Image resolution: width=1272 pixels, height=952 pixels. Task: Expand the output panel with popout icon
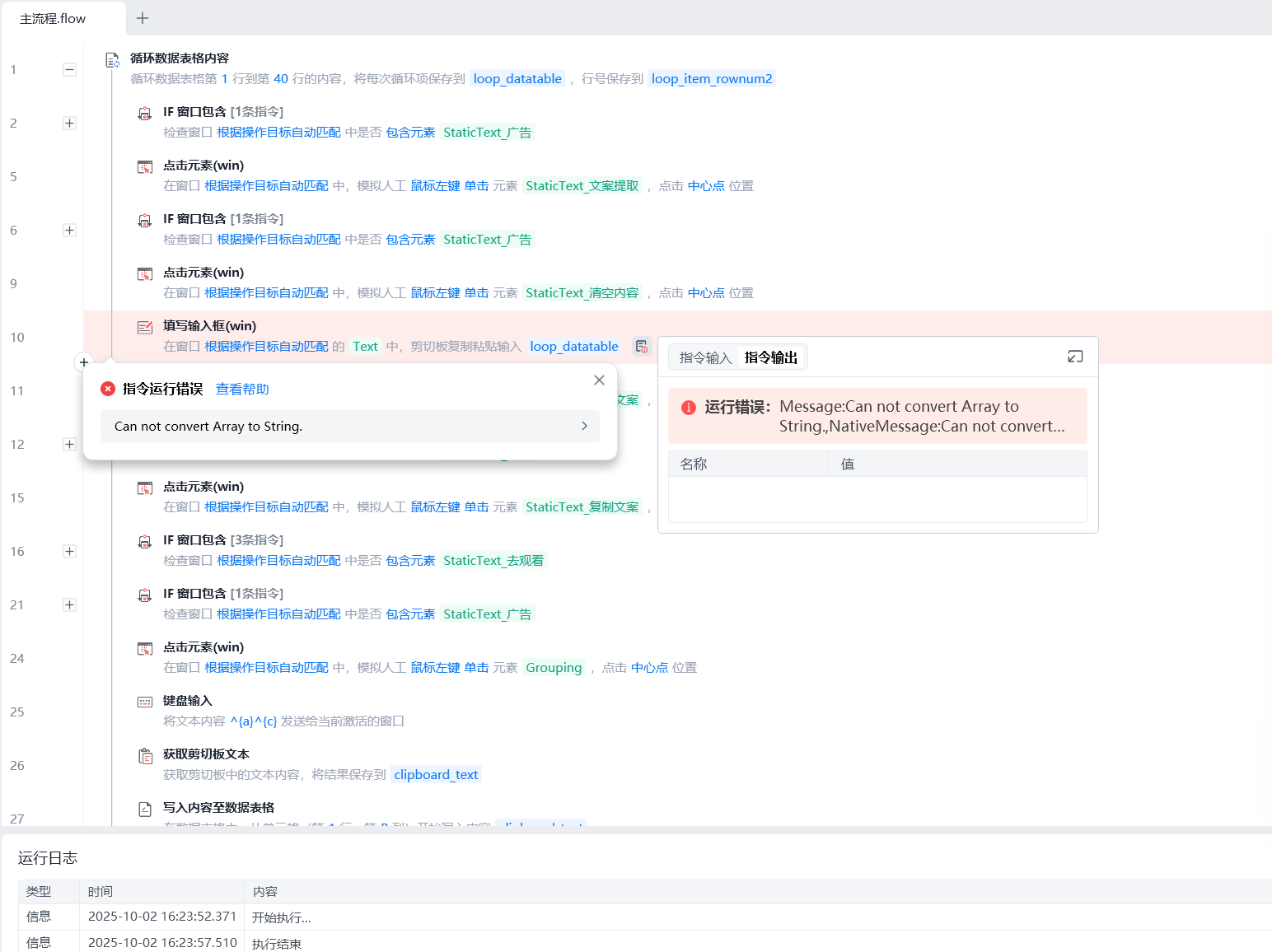coord(1075,357)
